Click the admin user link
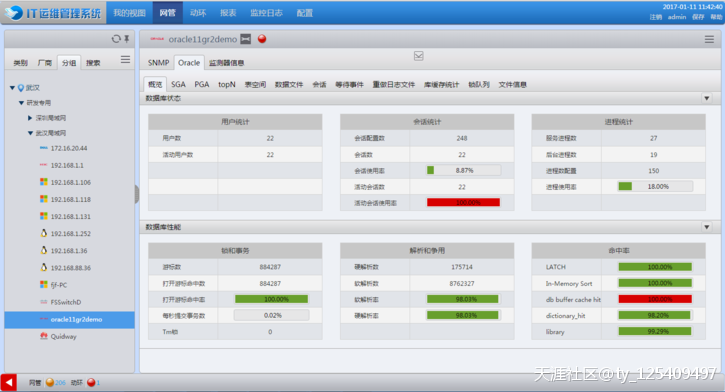This screenshot has width=725, height=392. coord(677,17)
